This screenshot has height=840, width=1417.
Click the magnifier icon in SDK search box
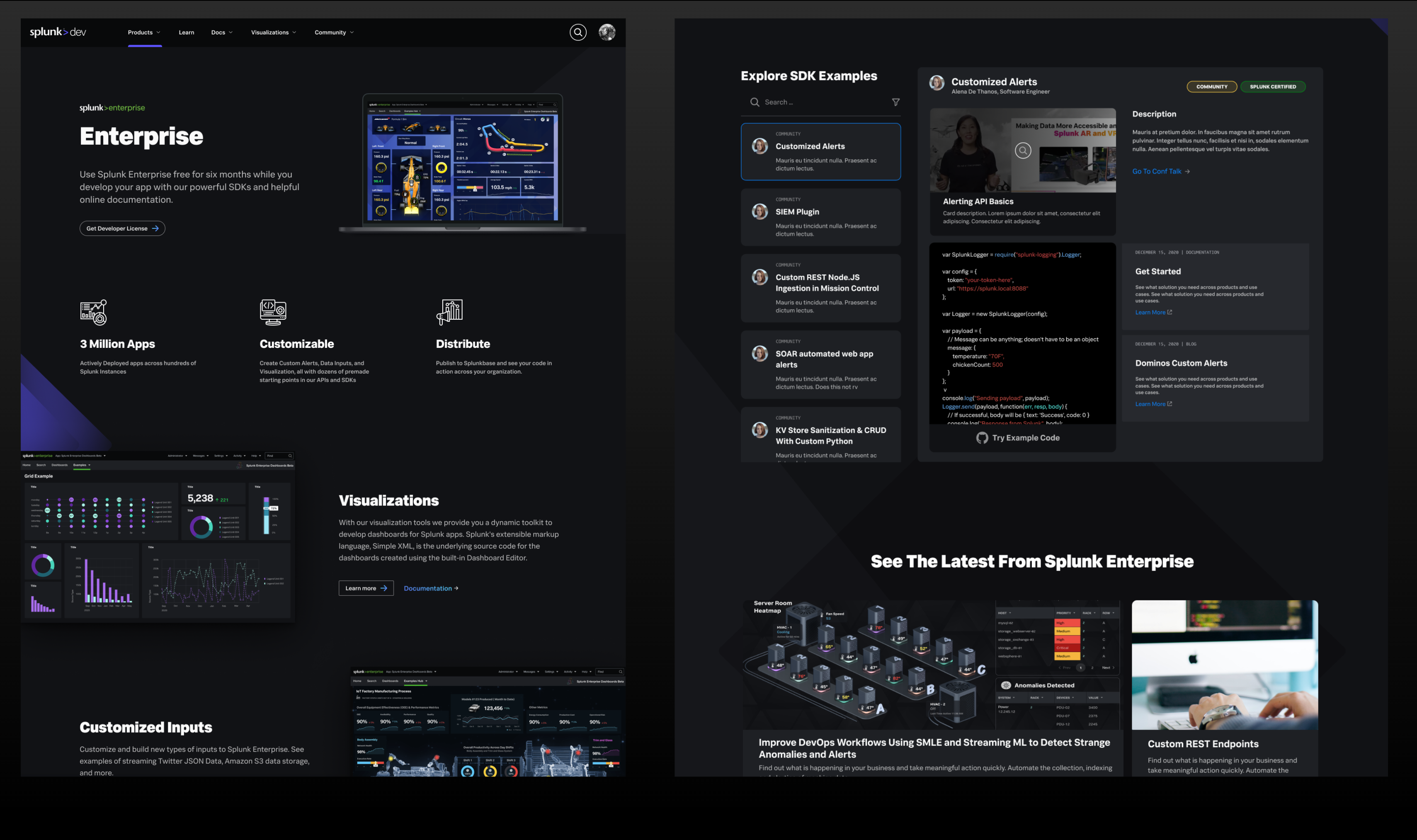click(755, 102)
